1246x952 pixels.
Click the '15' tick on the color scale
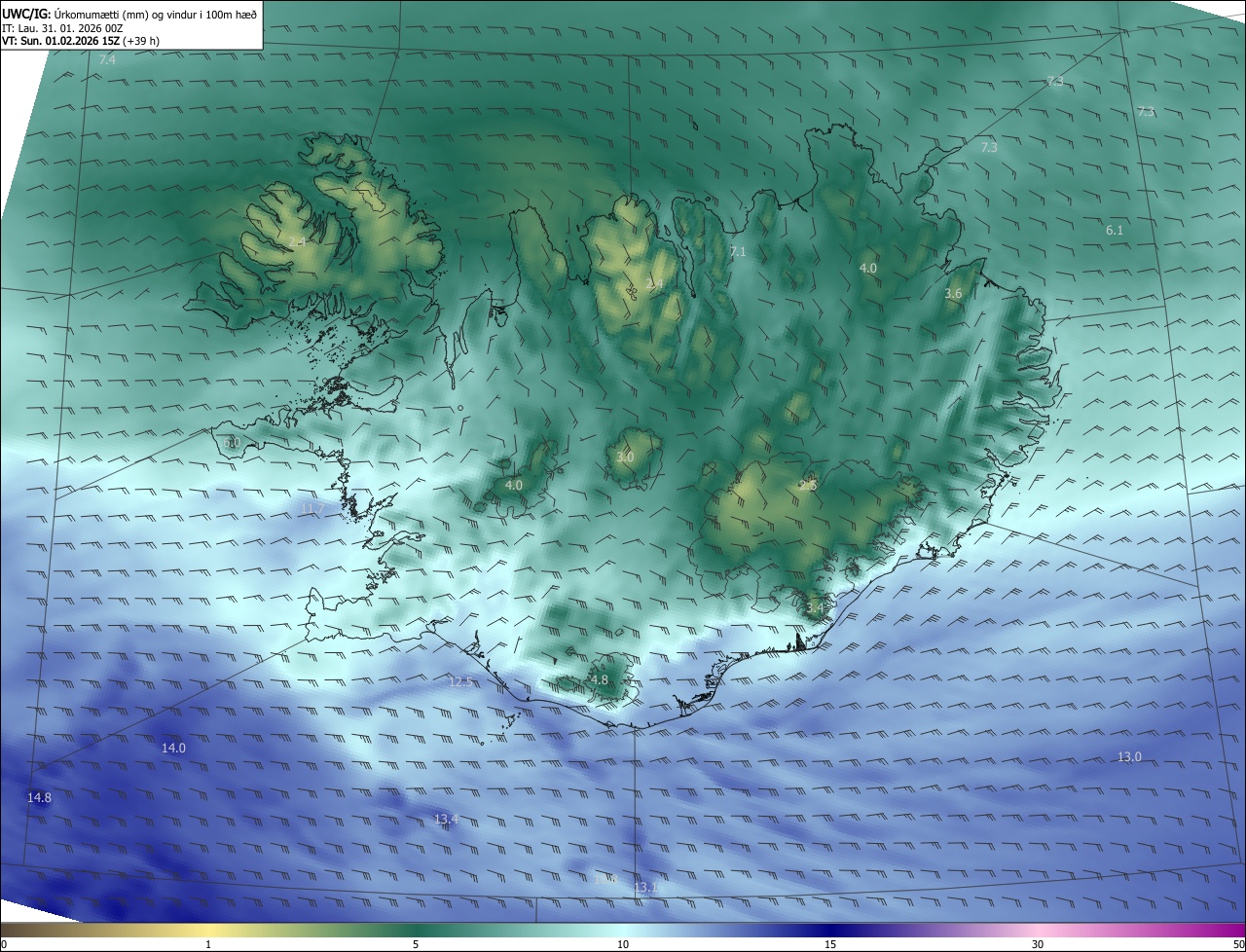pos(830,944)
